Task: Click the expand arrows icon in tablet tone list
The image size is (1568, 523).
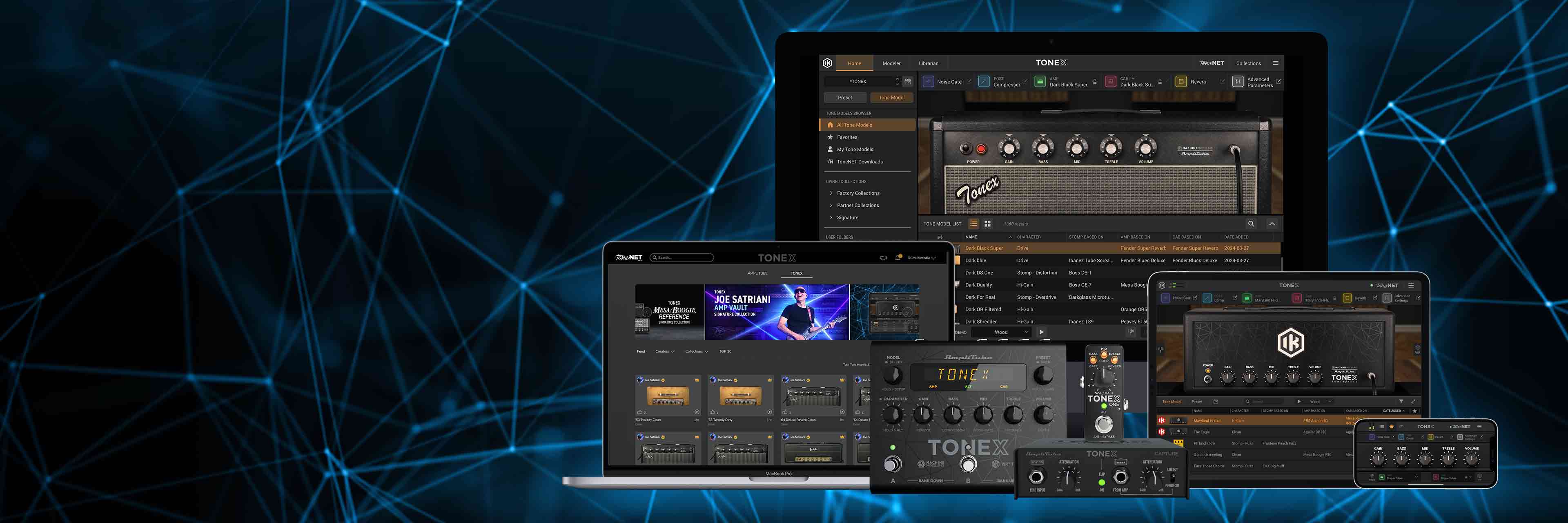Action: [1413, 401]
